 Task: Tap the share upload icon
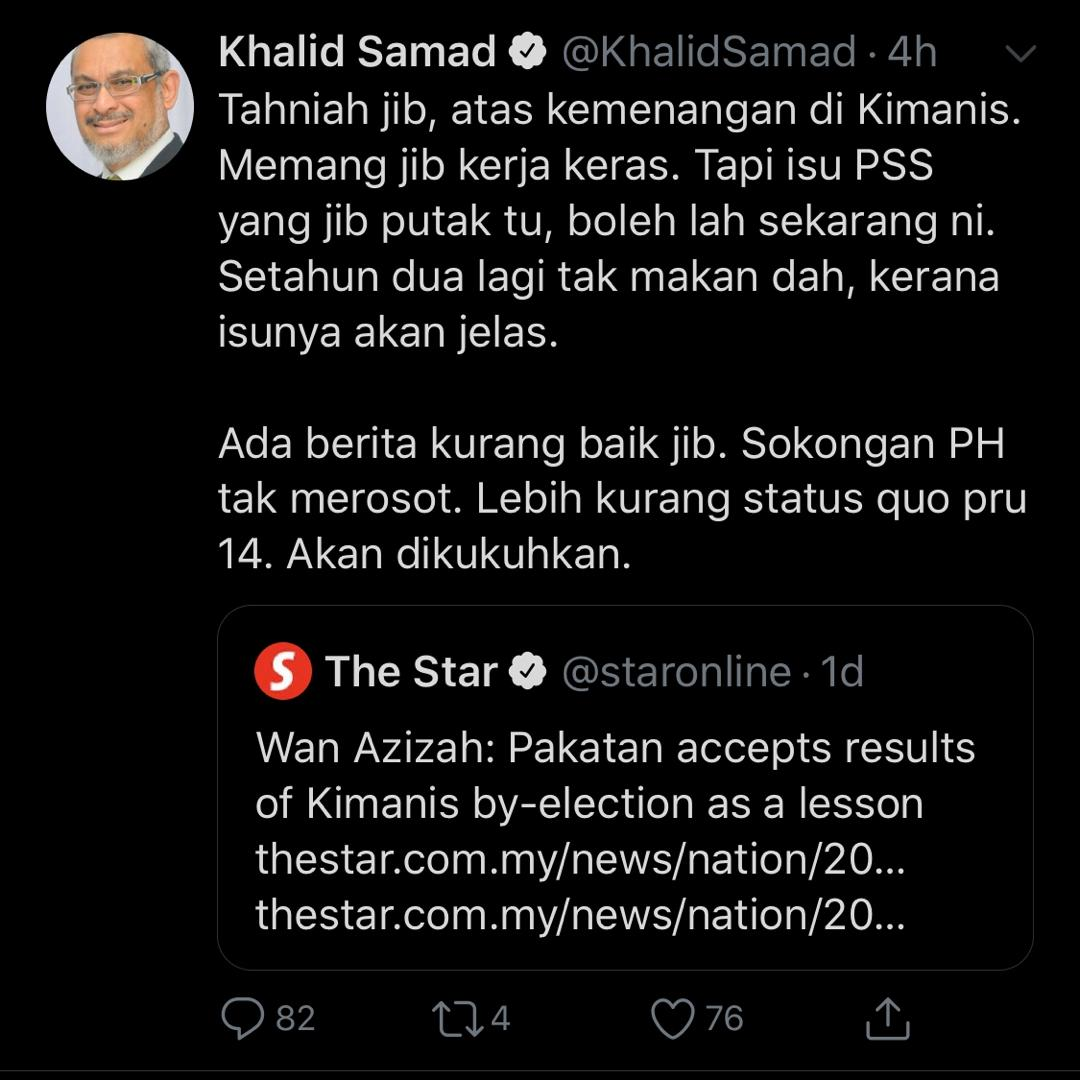887,1018
